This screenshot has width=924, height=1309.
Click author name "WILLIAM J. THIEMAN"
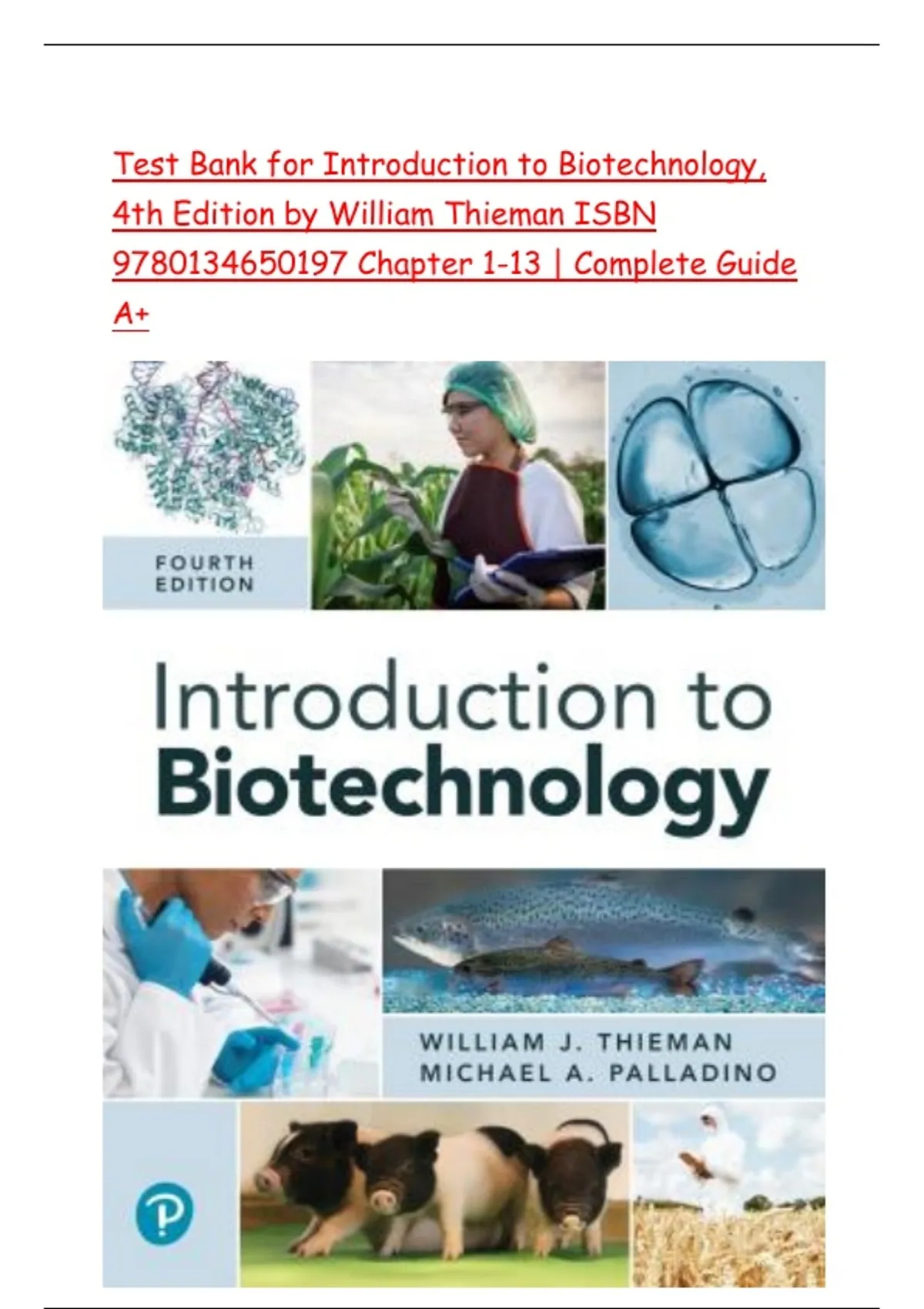(x=575, y=1042)
